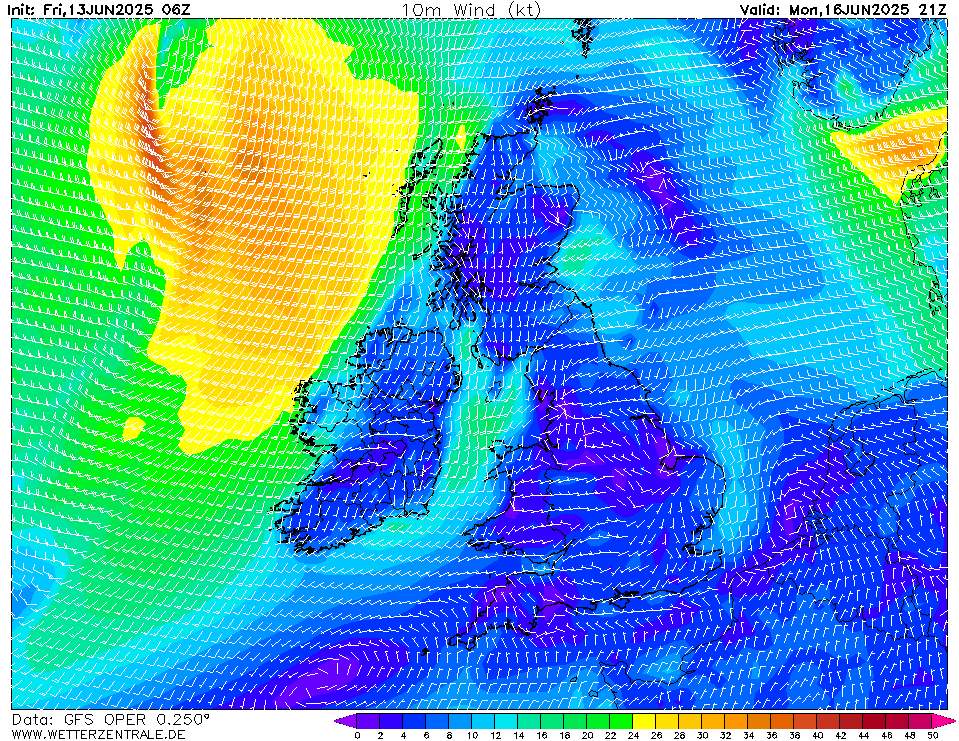Viewport: 959px width, 741px height.
Task: Pick the yellow swatch between 24 and 26
Action: (644, 721)
